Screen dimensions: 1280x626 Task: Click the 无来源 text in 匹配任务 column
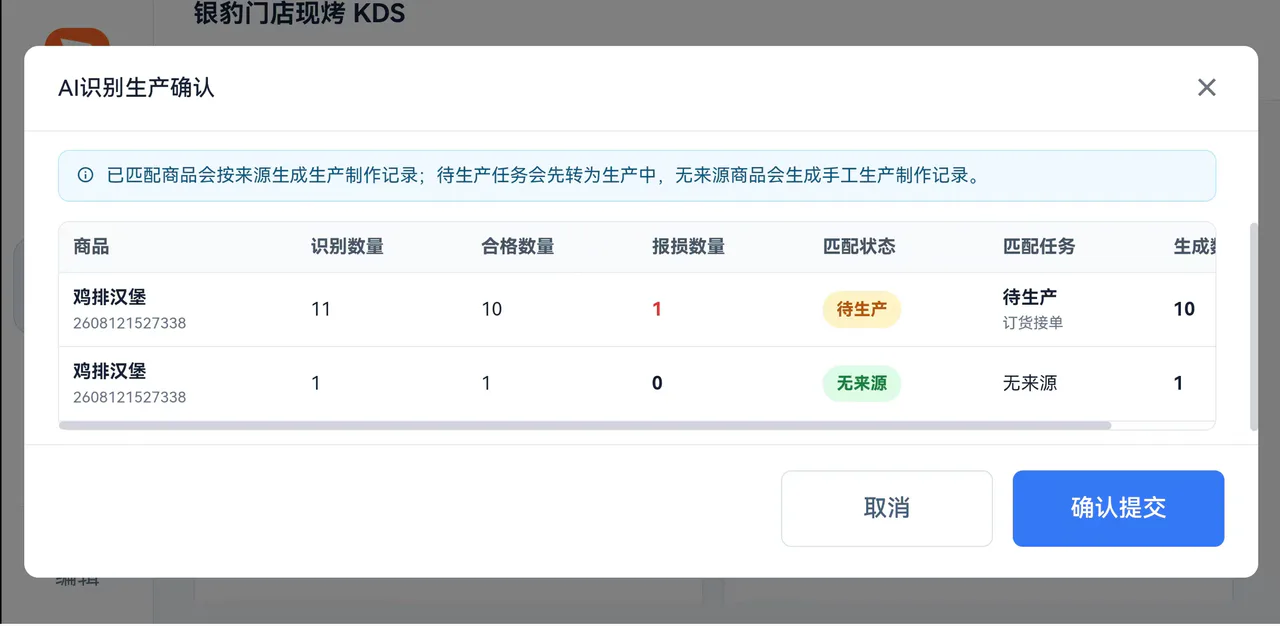click(1030, 383)
